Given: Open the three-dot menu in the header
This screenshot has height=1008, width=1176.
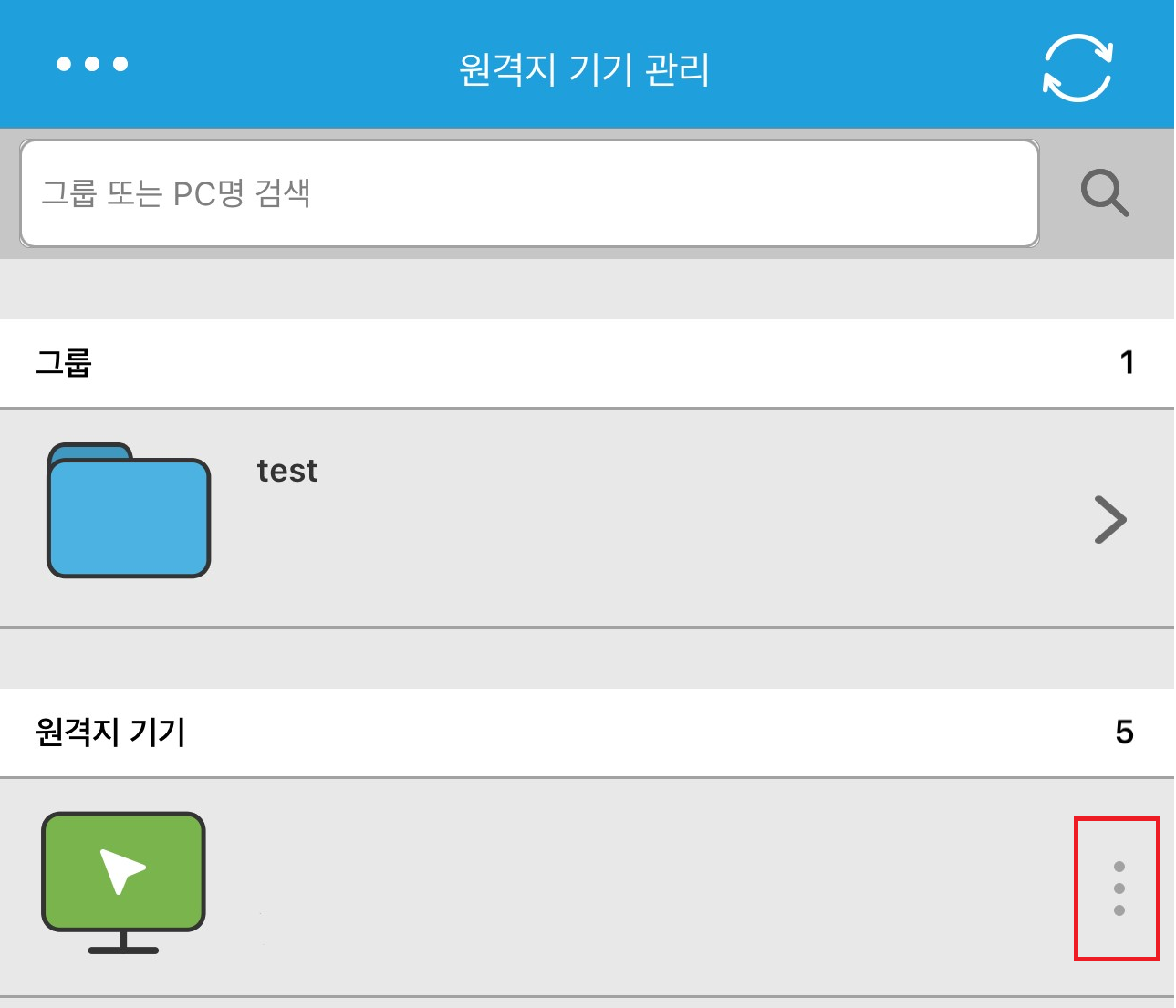Looking at the screenshot, I should [92, 64].
